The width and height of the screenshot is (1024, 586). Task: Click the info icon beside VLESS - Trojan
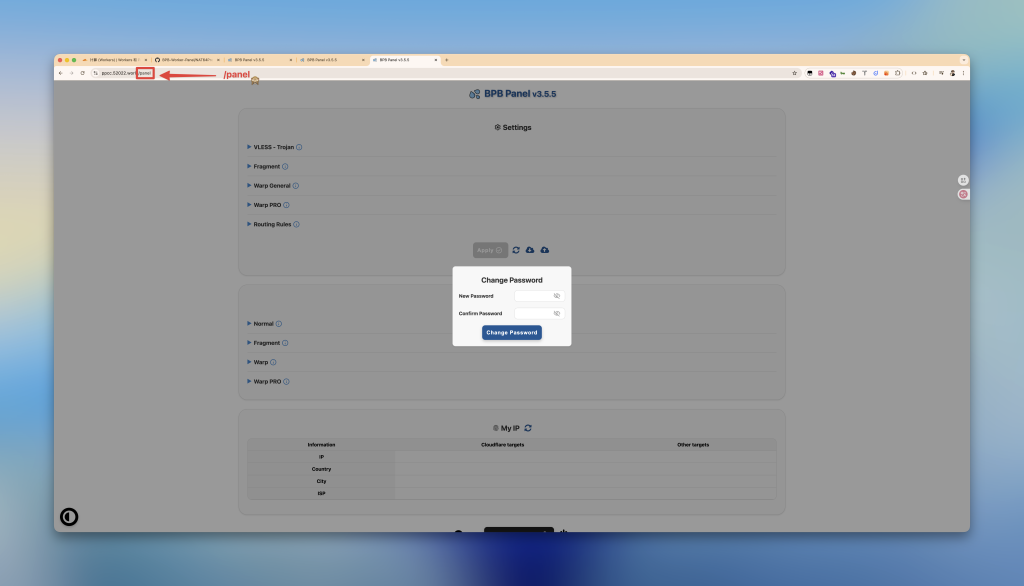point(299,147)
